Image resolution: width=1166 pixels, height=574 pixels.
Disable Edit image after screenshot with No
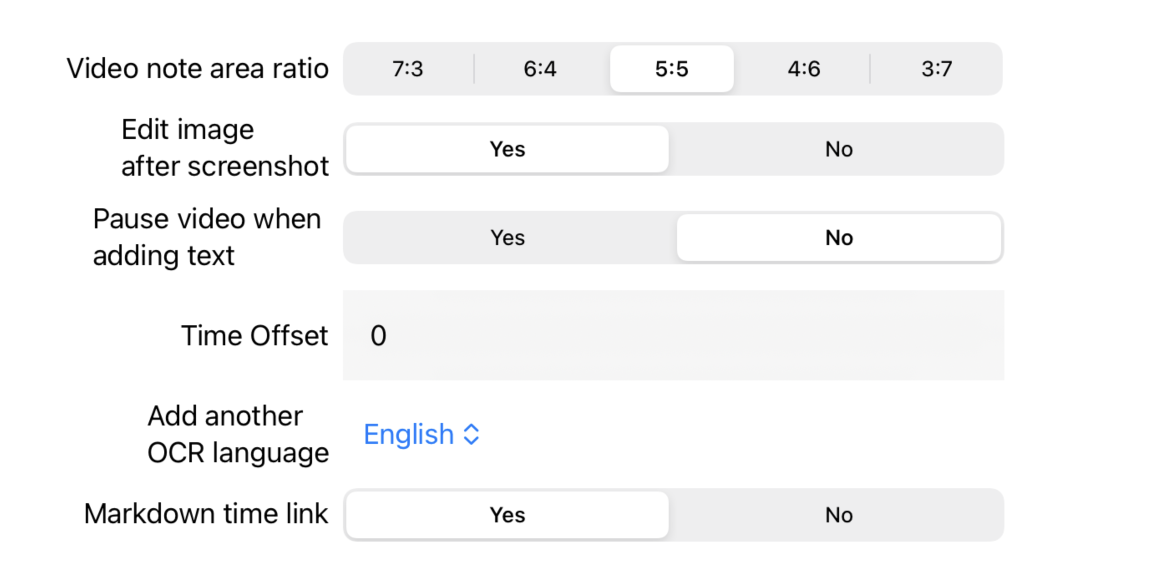pyautogui.click(x=838, y=149)
